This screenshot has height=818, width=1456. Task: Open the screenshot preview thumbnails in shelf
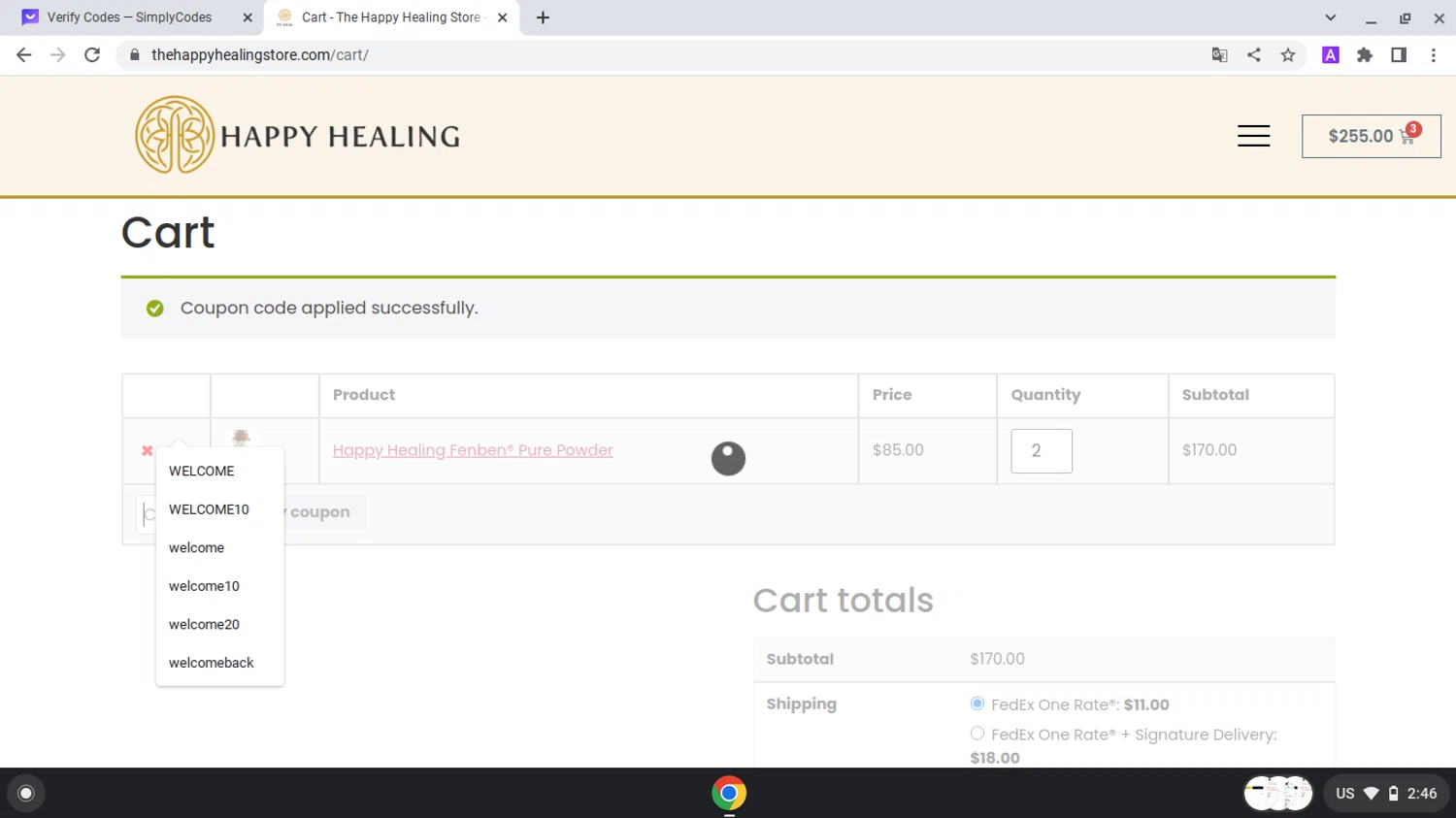tap(1278, 793)
